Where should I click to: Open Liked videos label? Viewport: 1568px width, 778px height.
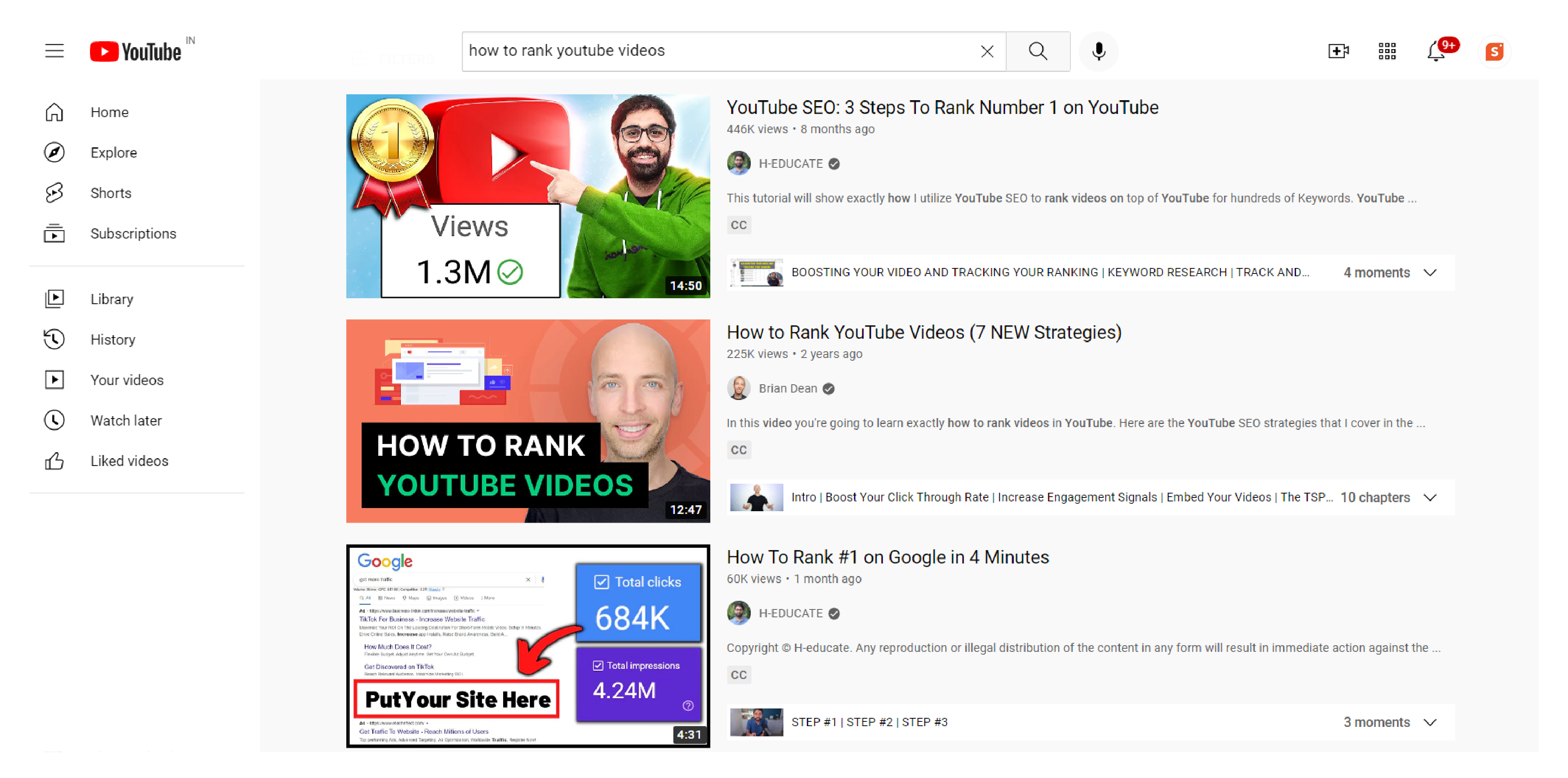(x=129, y=461)
